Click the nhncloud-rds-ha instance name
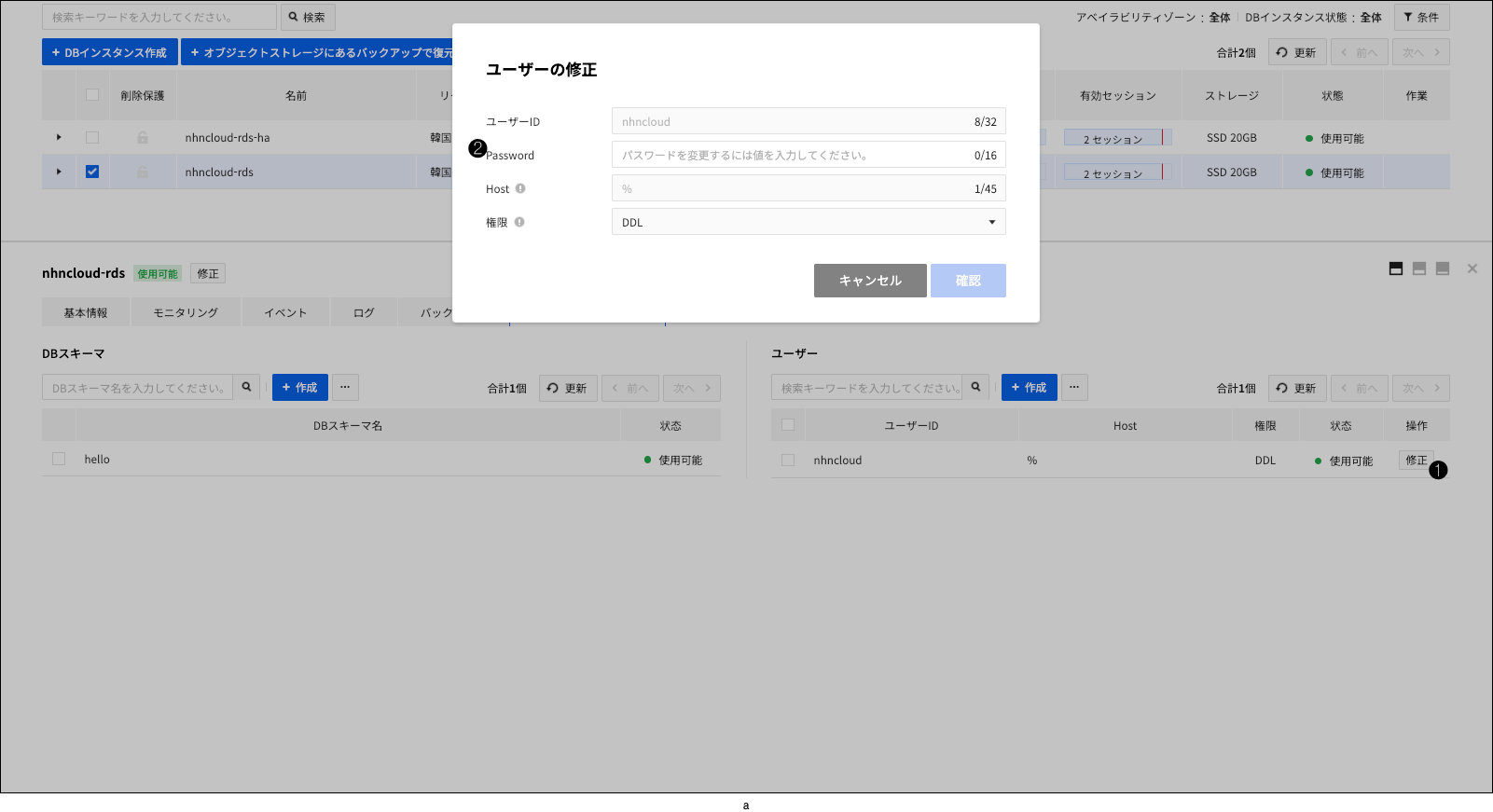This screenshot has width=1493, height=812. (x=228, y=137)
